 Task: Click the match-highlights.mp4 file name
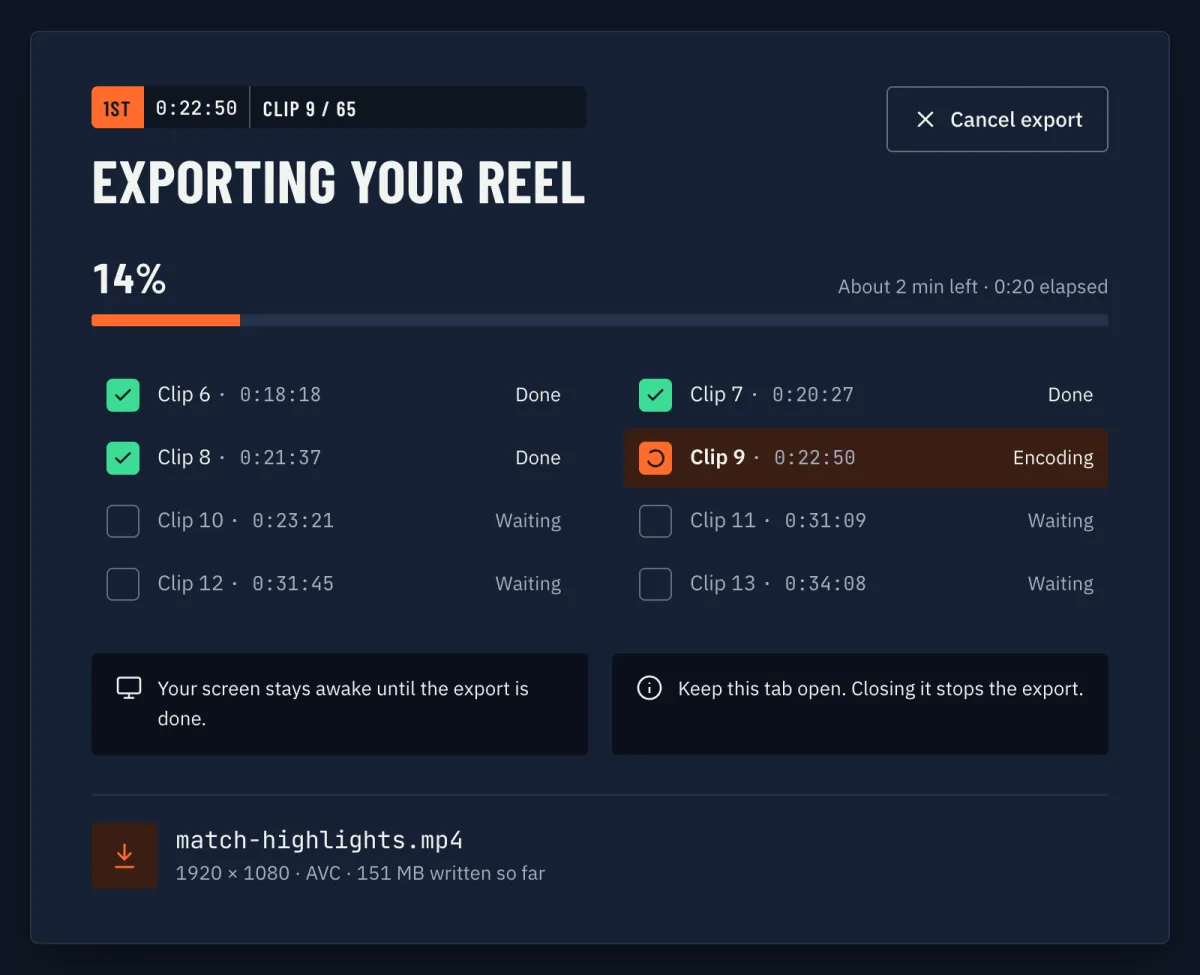[x=319, y=840]
